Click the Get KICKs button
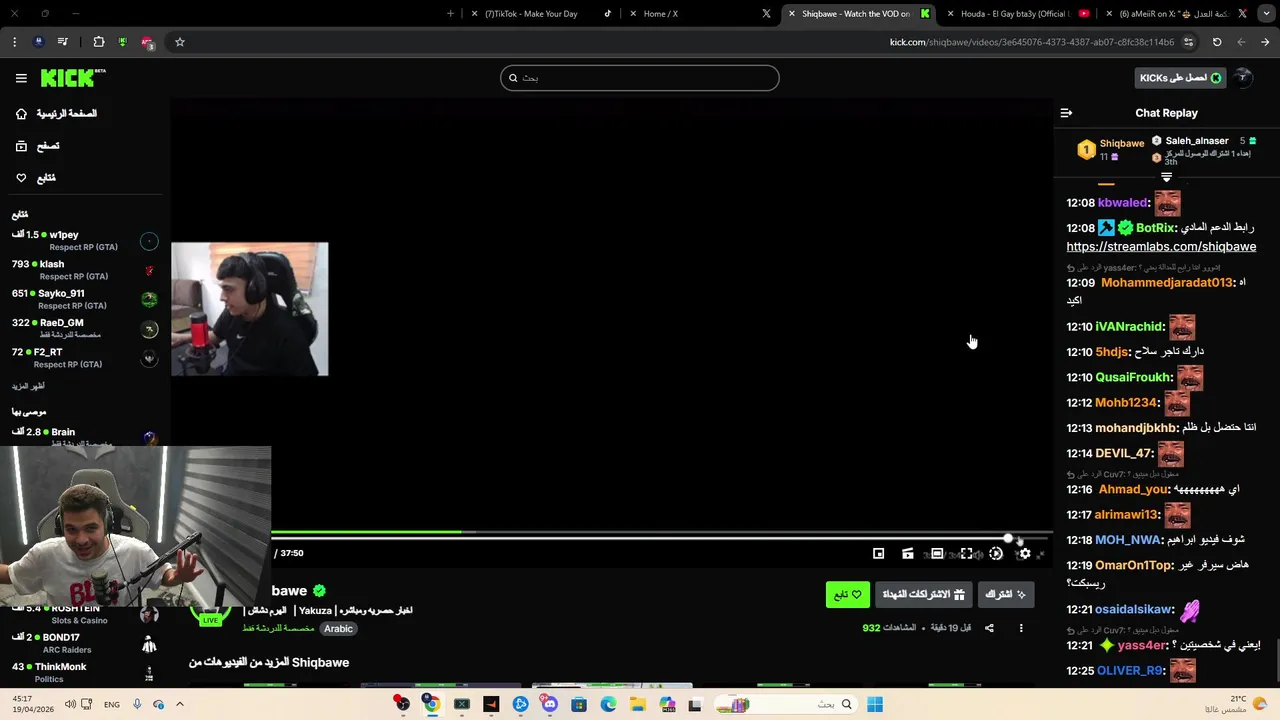Image resolution: width=1280 pixels, height=720 pixels. click(x=1180, y=78)
